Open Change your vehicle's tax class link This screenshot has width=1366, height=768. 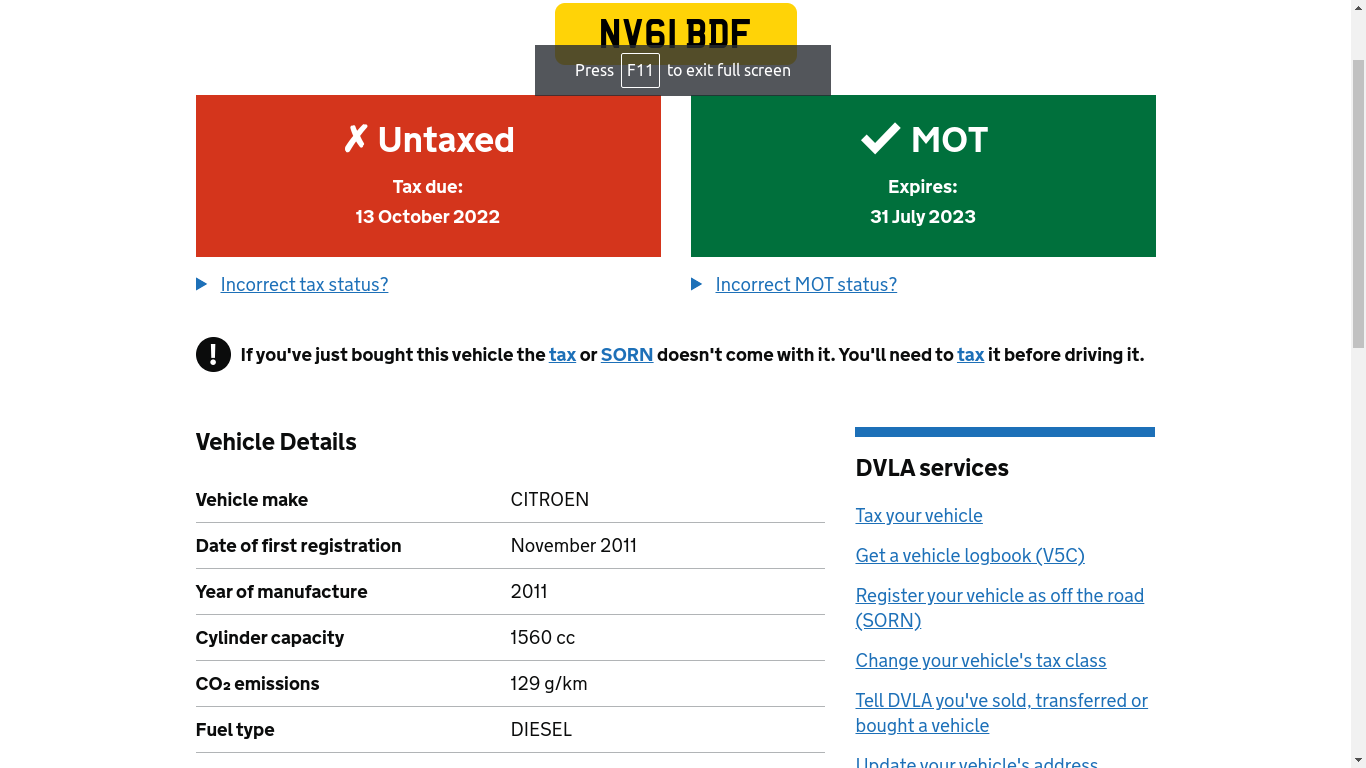coord(981,660)
